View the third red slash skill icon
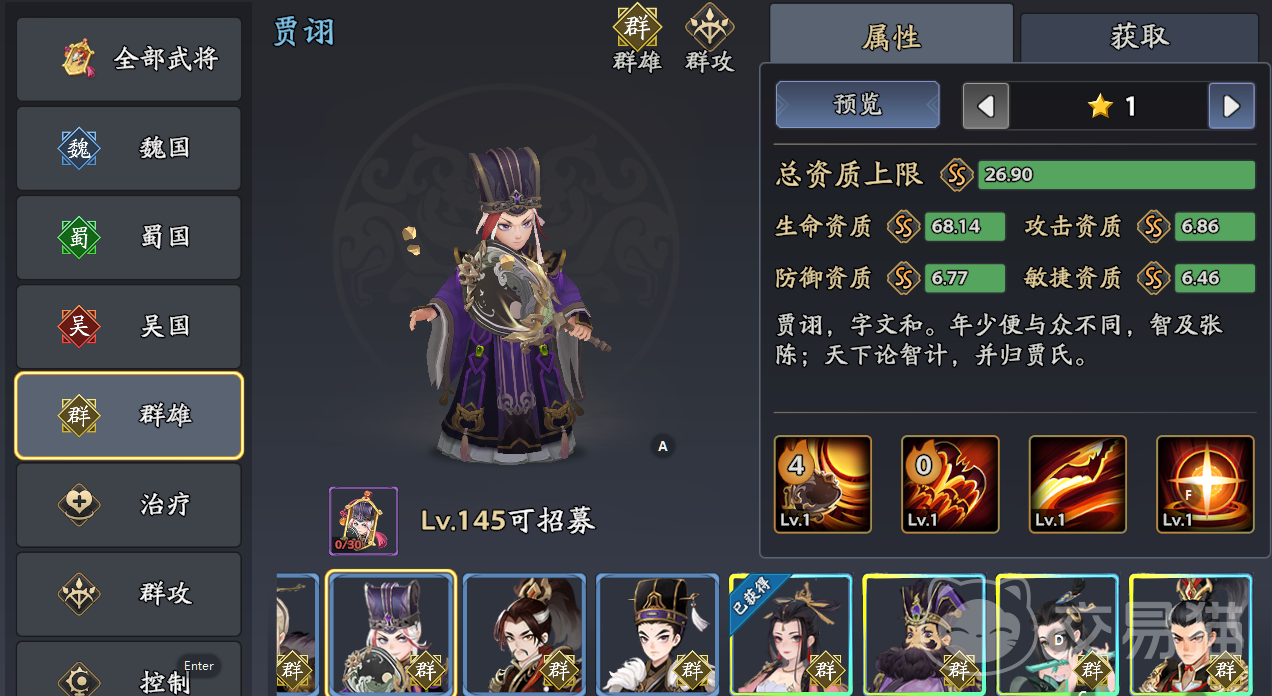 click(x=1078, y=484)
